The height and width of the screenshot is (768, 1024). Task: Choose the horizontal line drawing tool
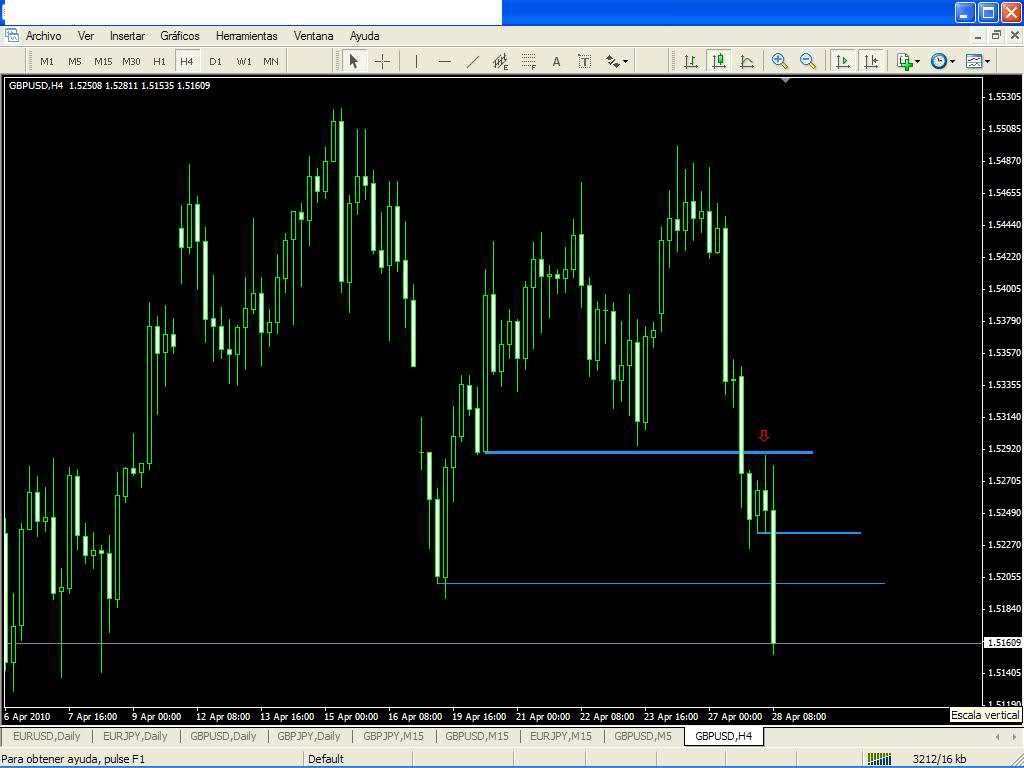pyautogui.click(x=445, y=61)
